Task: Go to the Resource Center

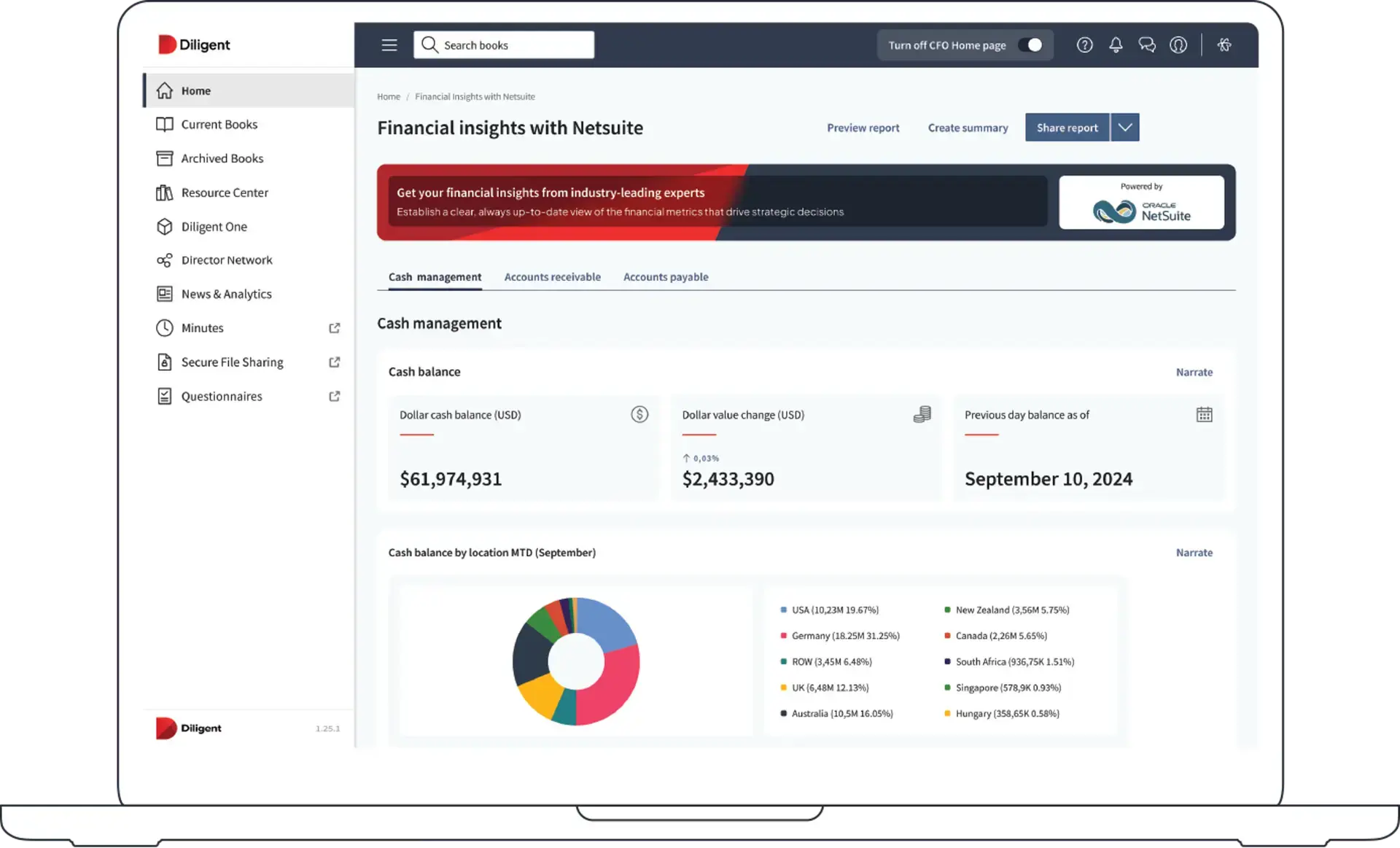Action: [224, 192]
